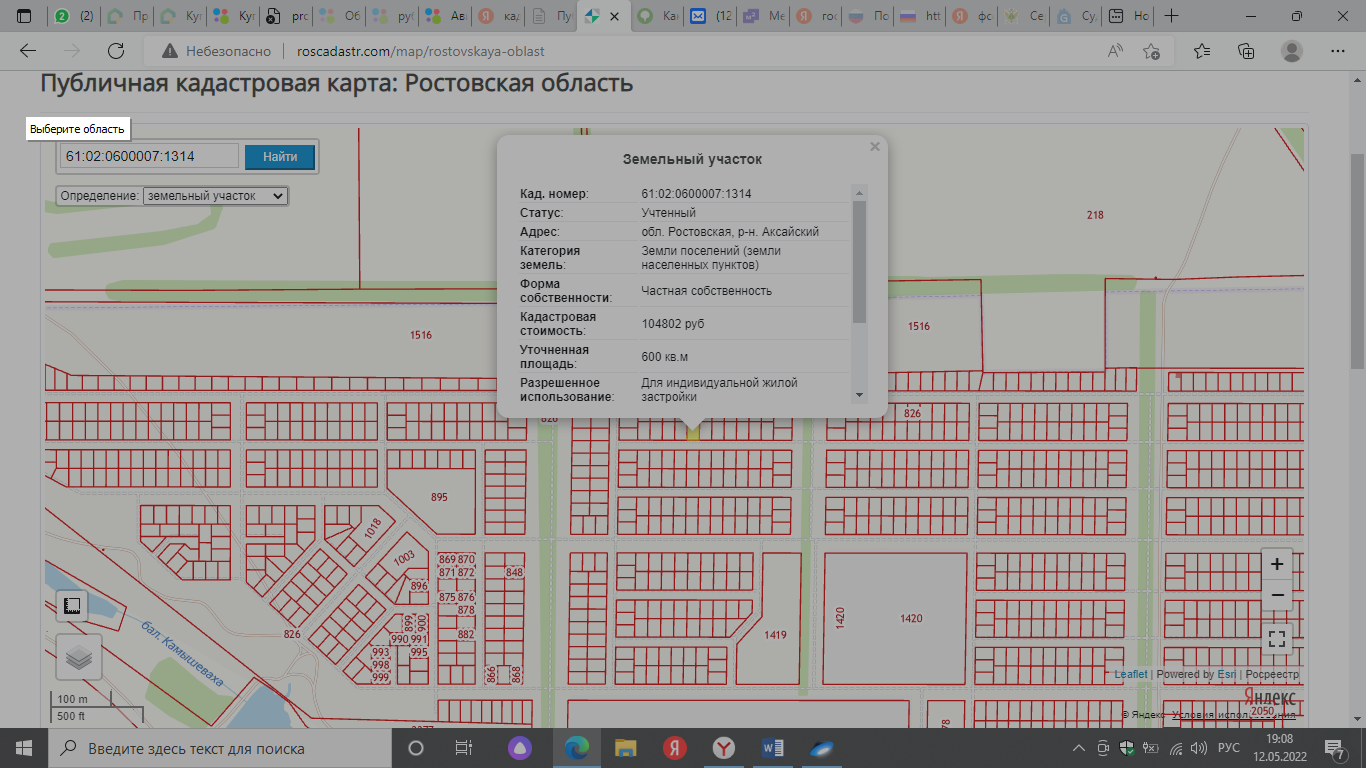The width and height of the screenshot is (1366, 768).
Task: Click the cadastral number input field
Action: (x=150, y=157)
